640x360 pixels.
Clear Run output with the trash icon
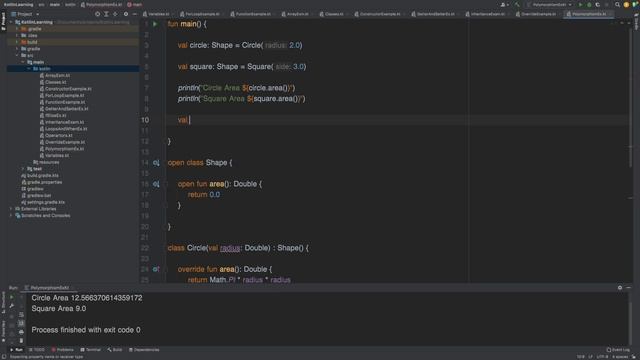click(x=21, y=340)
